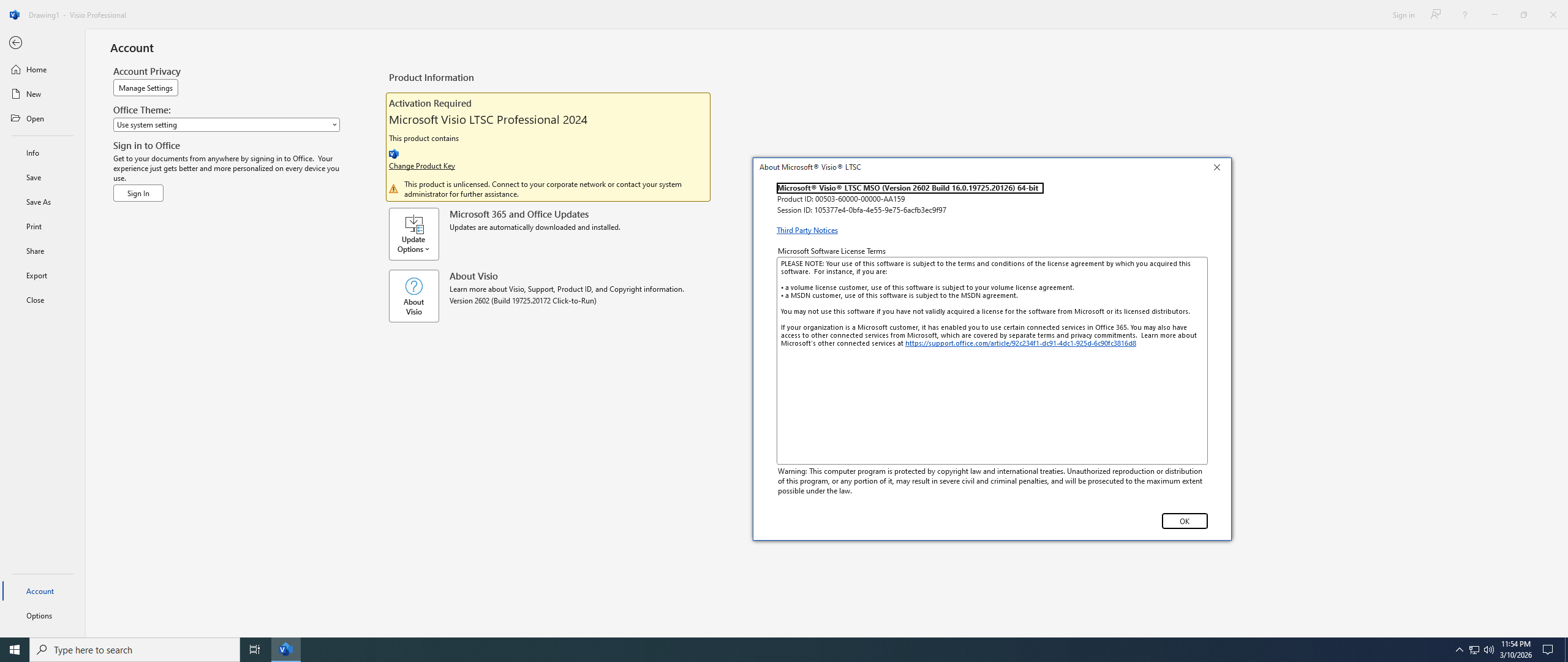Open the Account tab in sidebar
Viewport: 1568px width, 662px height.
[x=40, y=591]
